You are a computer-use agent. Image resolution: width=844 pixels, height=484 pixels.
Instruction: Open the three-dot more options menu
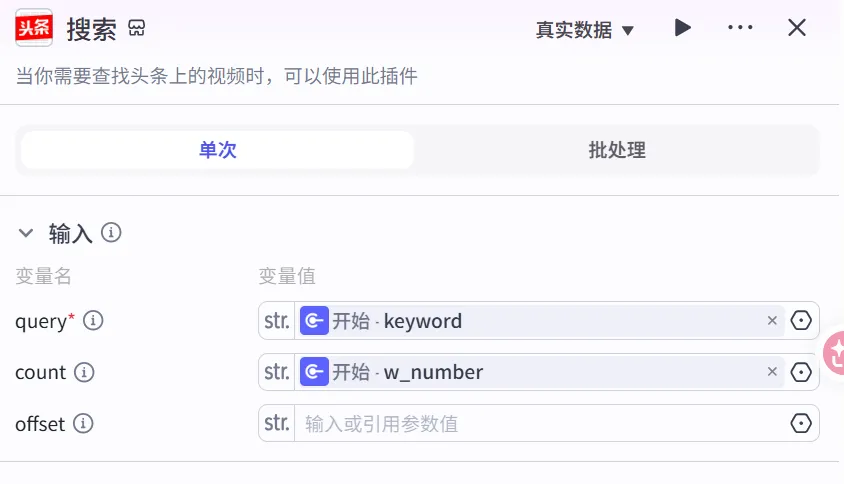point(740,28)
